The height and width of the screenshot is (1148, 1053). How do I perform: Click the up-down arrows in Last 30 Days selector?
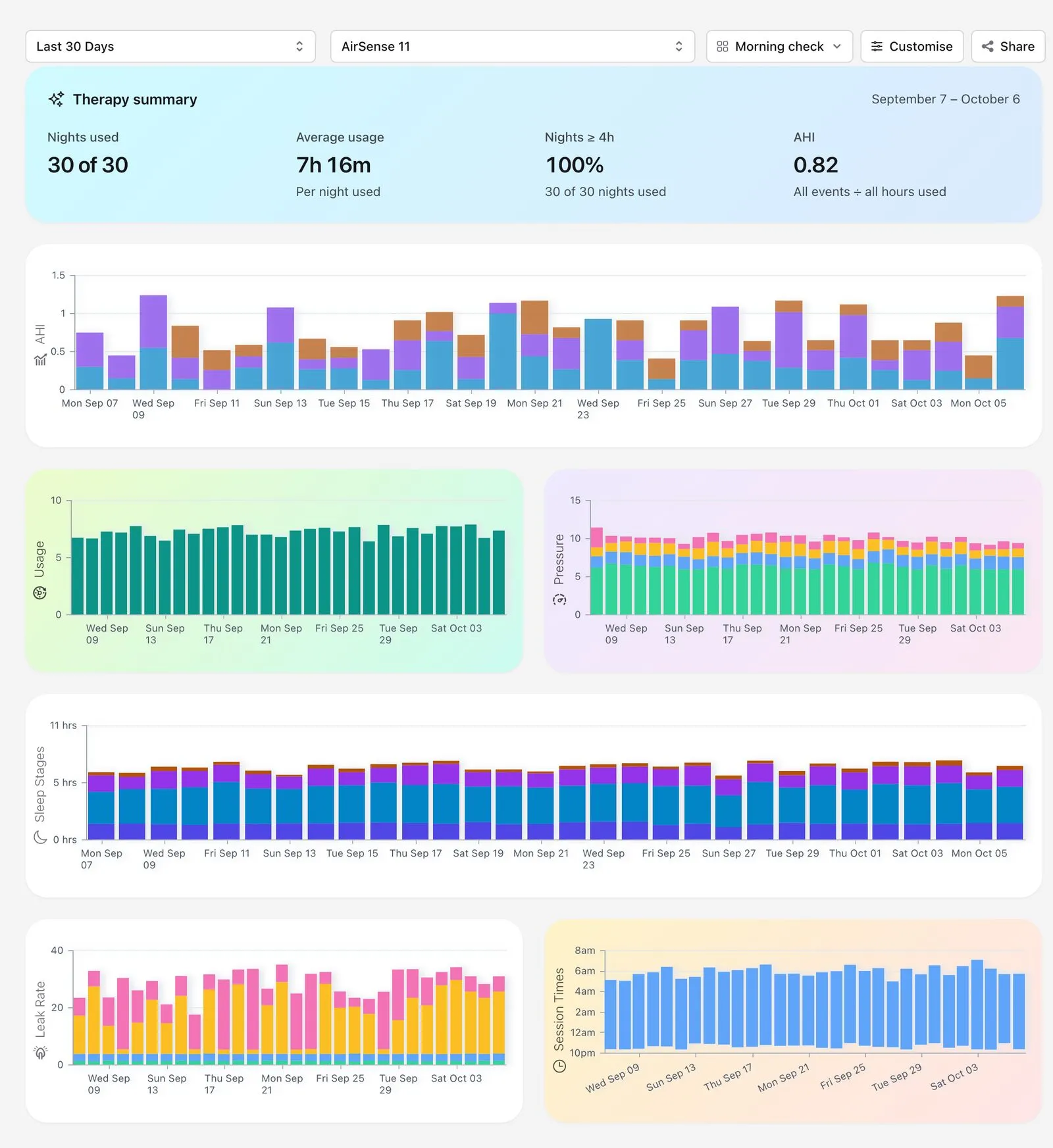point(299,47)
